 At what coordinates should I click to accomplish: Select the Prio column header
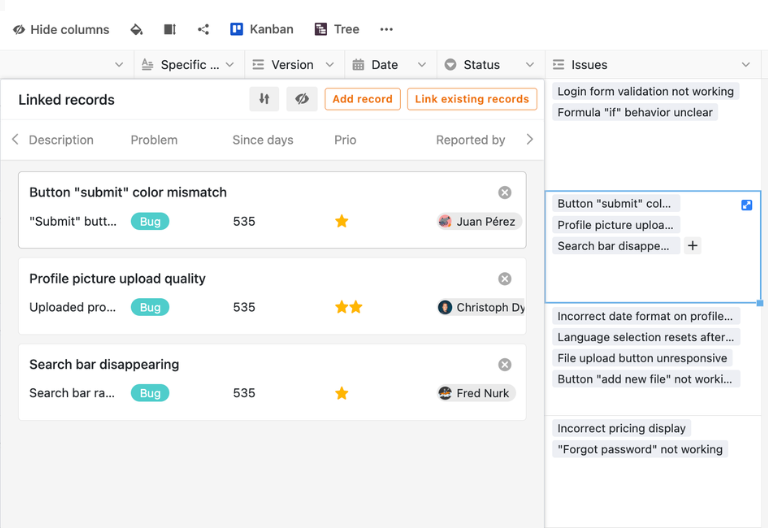(x=345, y=140)
